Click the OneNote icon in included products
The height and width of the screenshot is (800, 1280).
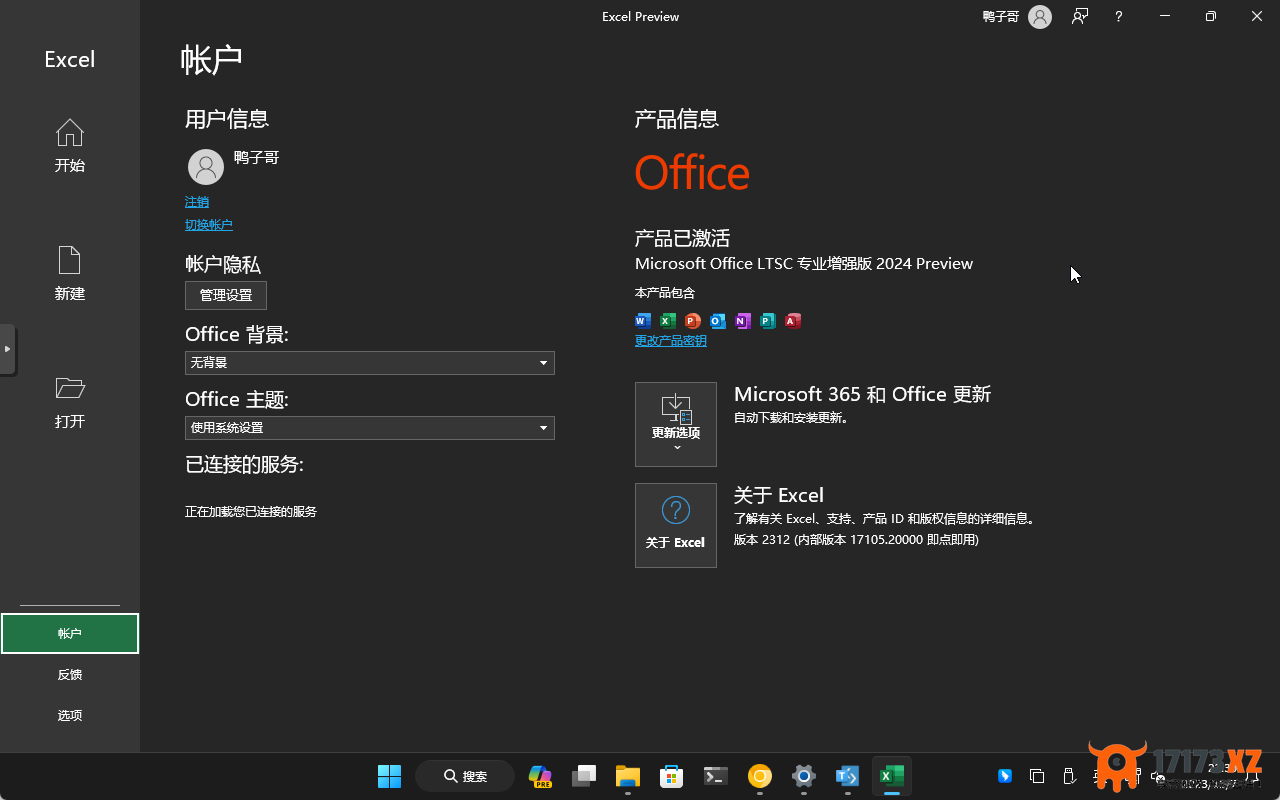click(743, 321)
